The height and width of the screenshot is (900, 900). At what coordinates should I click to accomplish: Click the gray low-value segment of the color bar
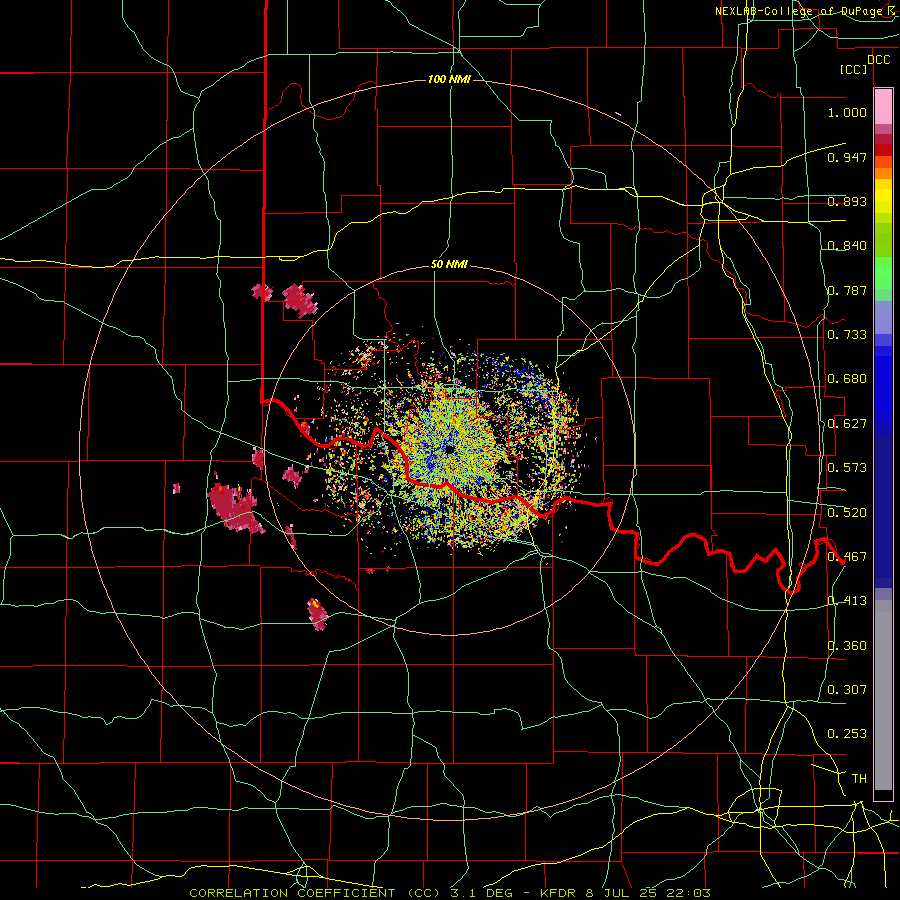point(883,695)
